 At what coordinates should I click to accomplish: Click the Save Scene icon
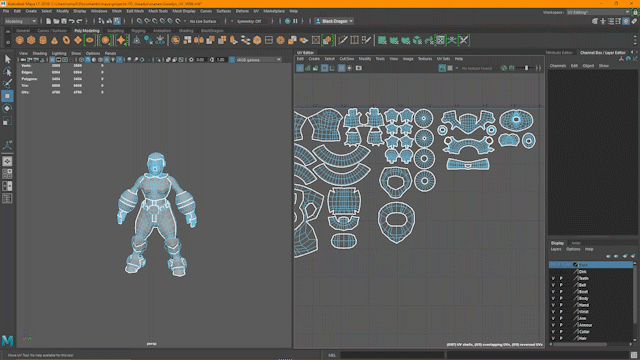(x=64, y=21)
